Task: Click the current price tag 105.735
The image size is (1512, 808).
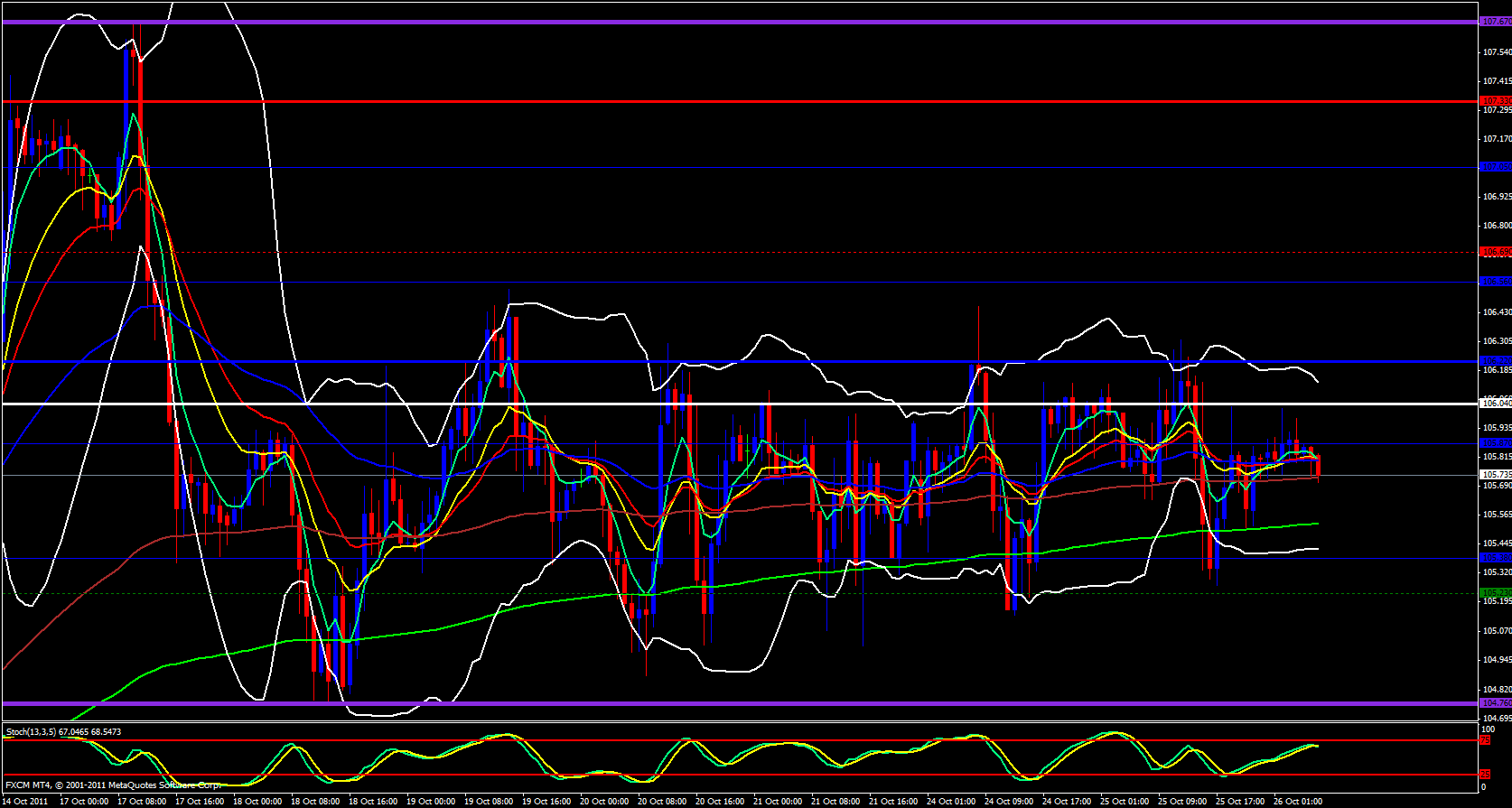Action: pos(1496,474)
